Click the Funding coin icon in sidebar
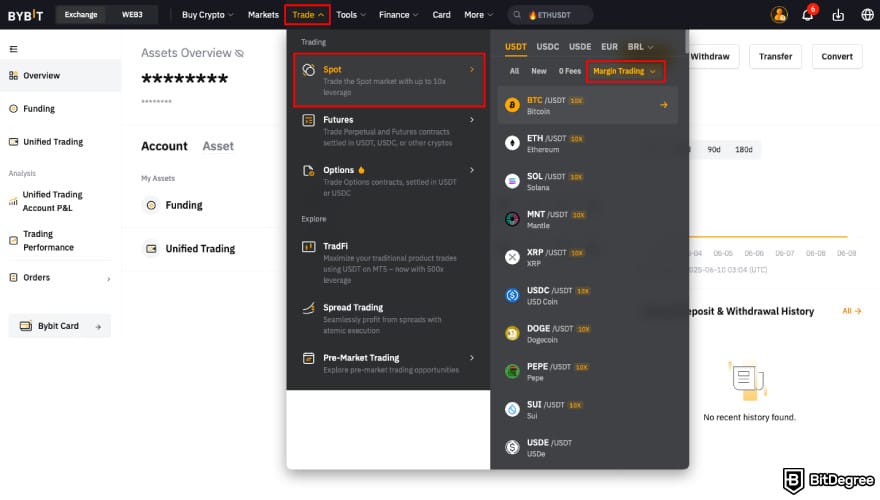This screenshot has width=880, height=500. [x=13, y=109]
